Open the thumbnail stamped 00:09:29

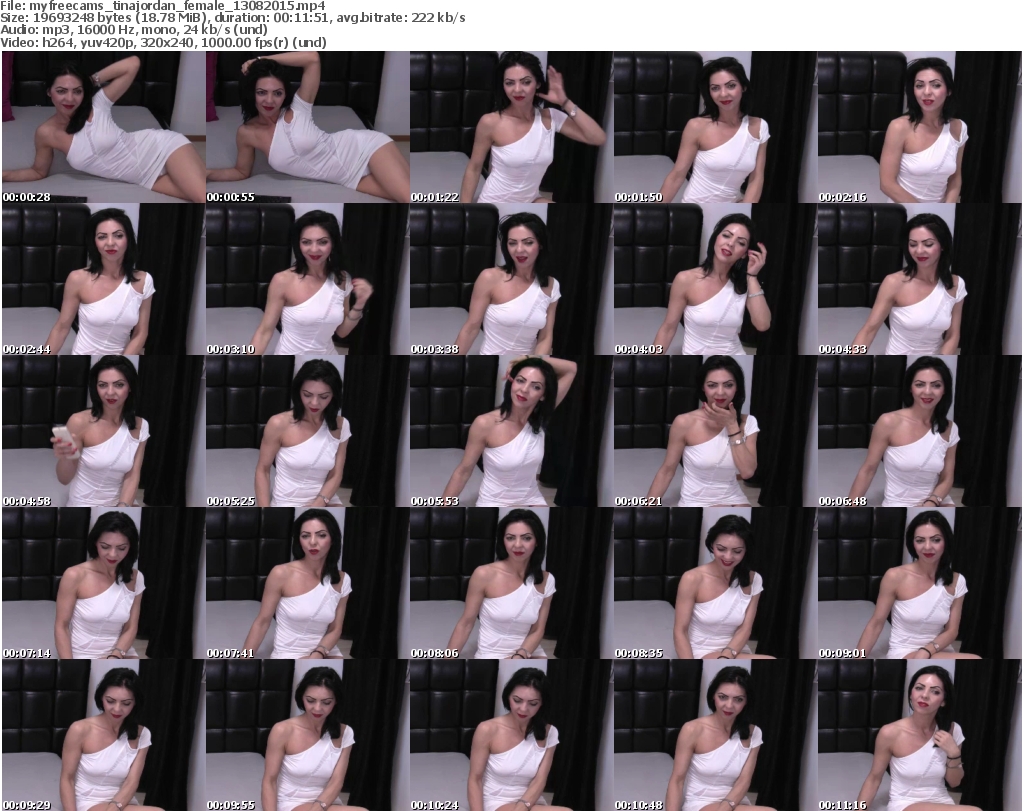tap(103, 735)
